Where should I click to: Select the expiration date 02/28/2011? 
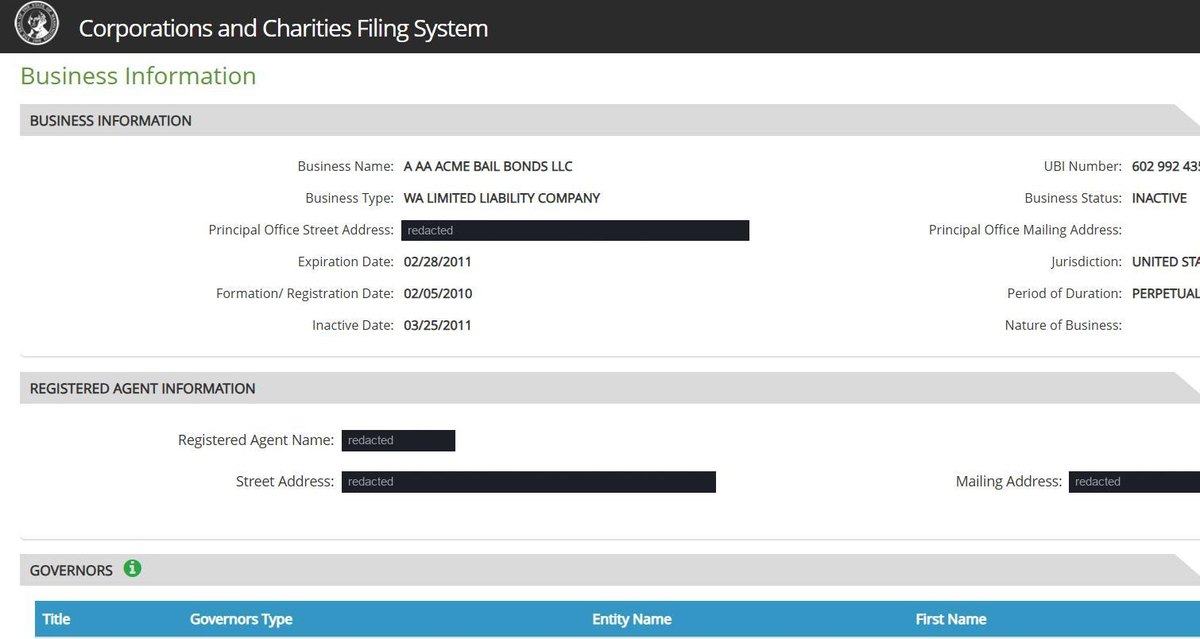click(x=438, y=262)
